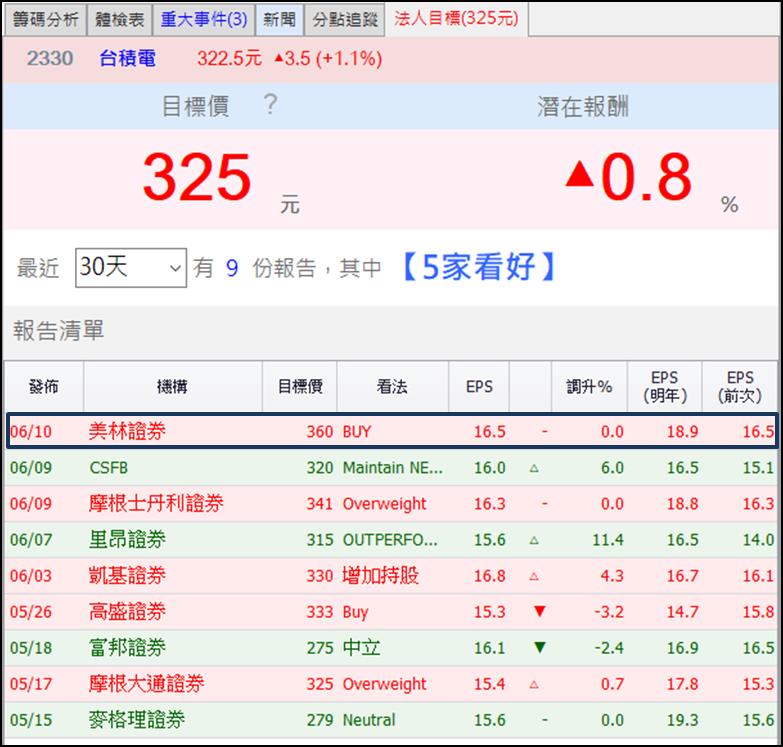This screenshot has height=747, width=783.
Task: Select the 摩根士丹利證券 row
Action: (x=392, y=503)
